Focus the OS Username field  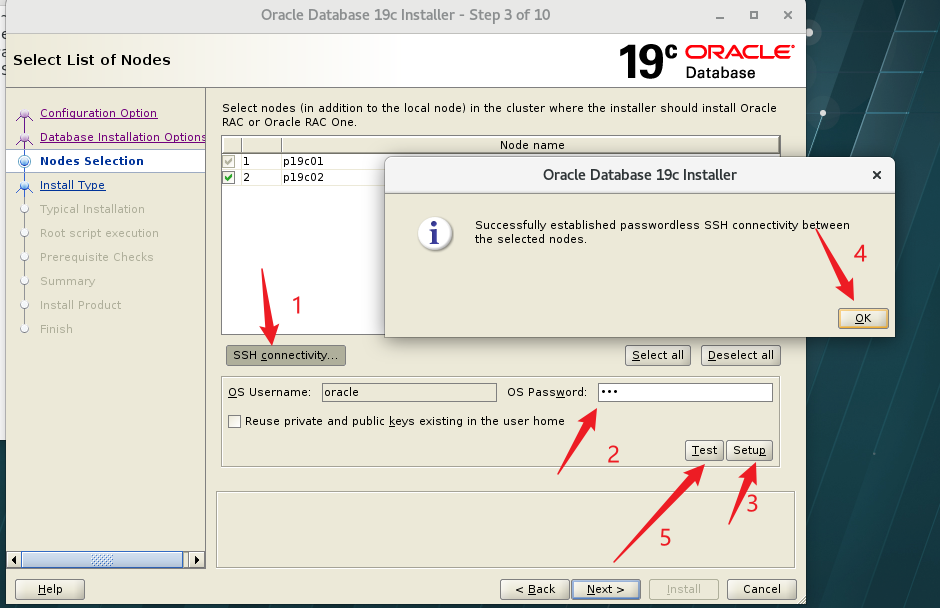pyautogui.click(x=409, y=392)
